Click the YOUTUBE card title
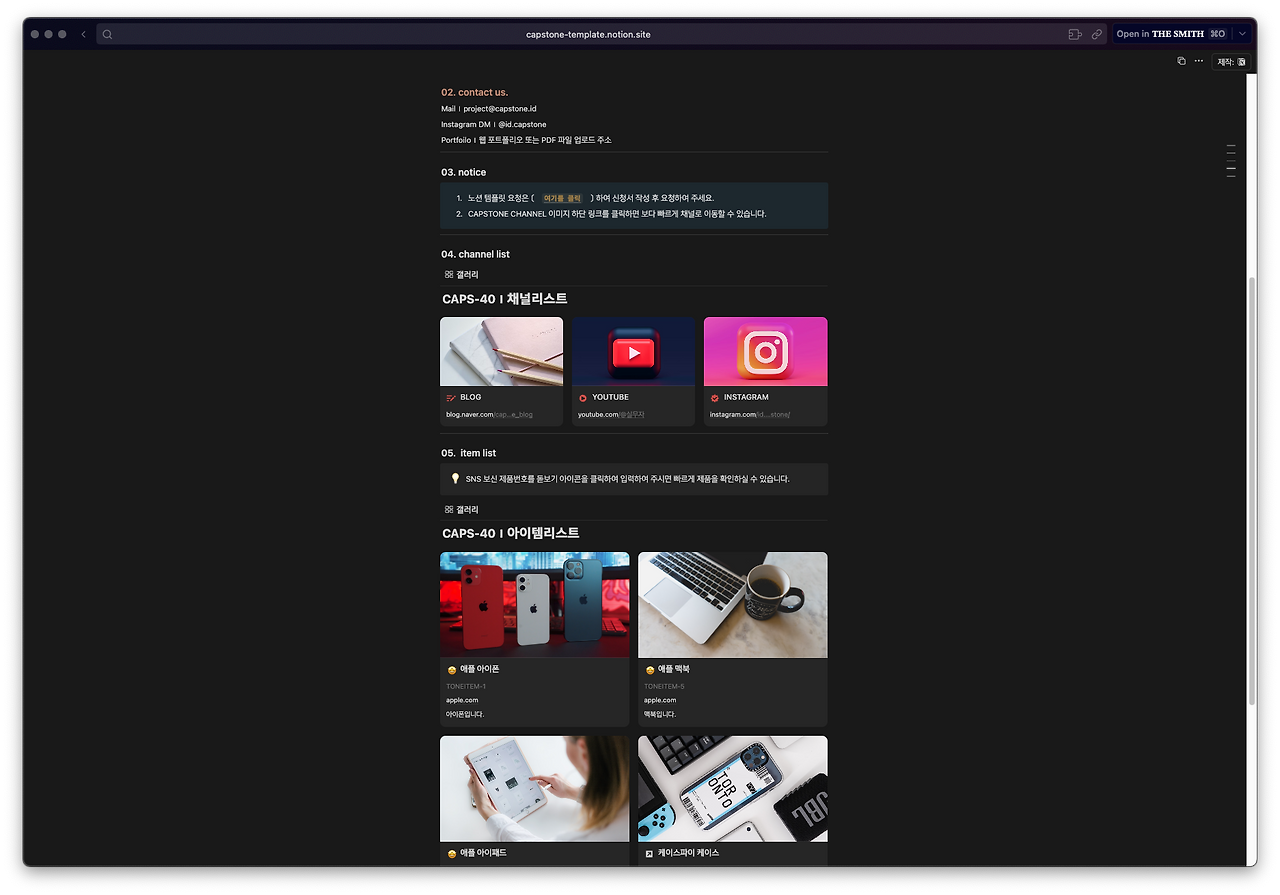Screen dimensions: 1280x895 pos(610,398)
